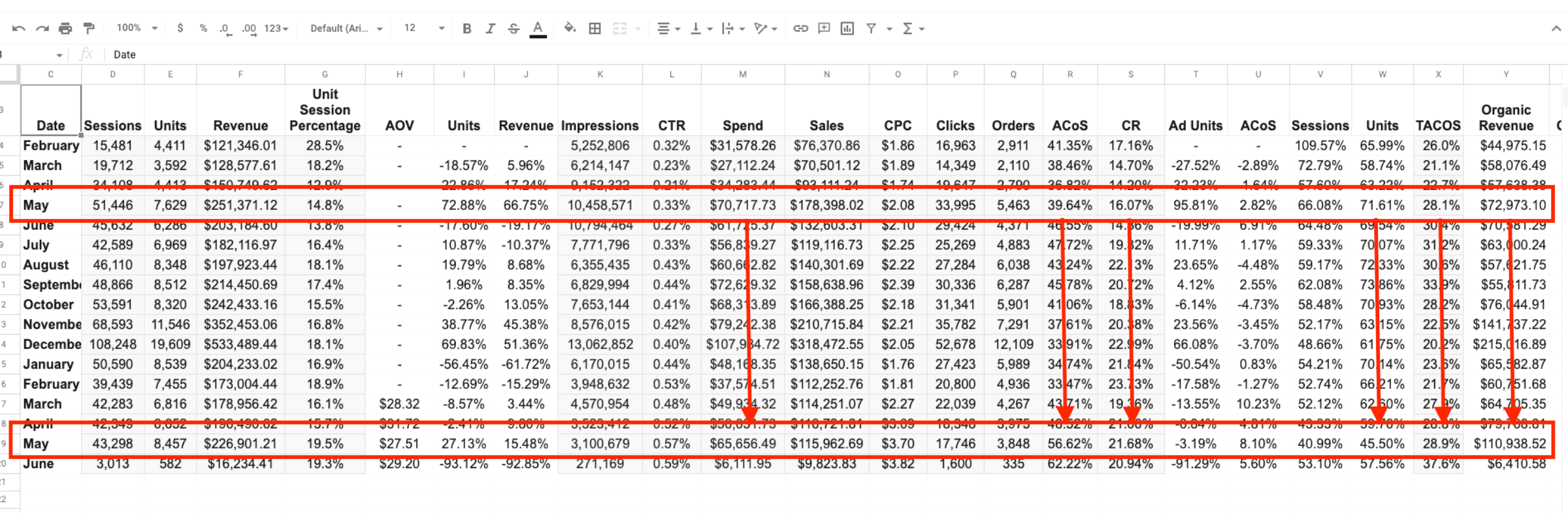Viewport: 1568px width, 523px height.
Task: Click the undo icon
Action: (x=18, y=29)
